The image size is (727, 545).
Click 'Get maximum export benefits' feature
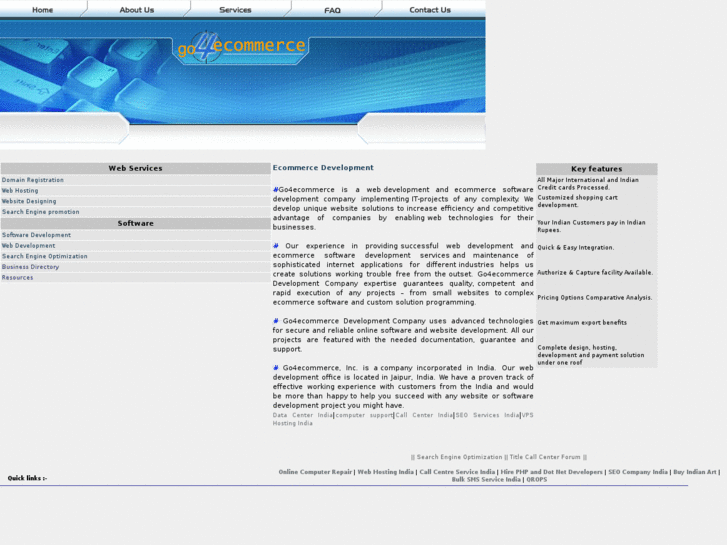[582, 323]
